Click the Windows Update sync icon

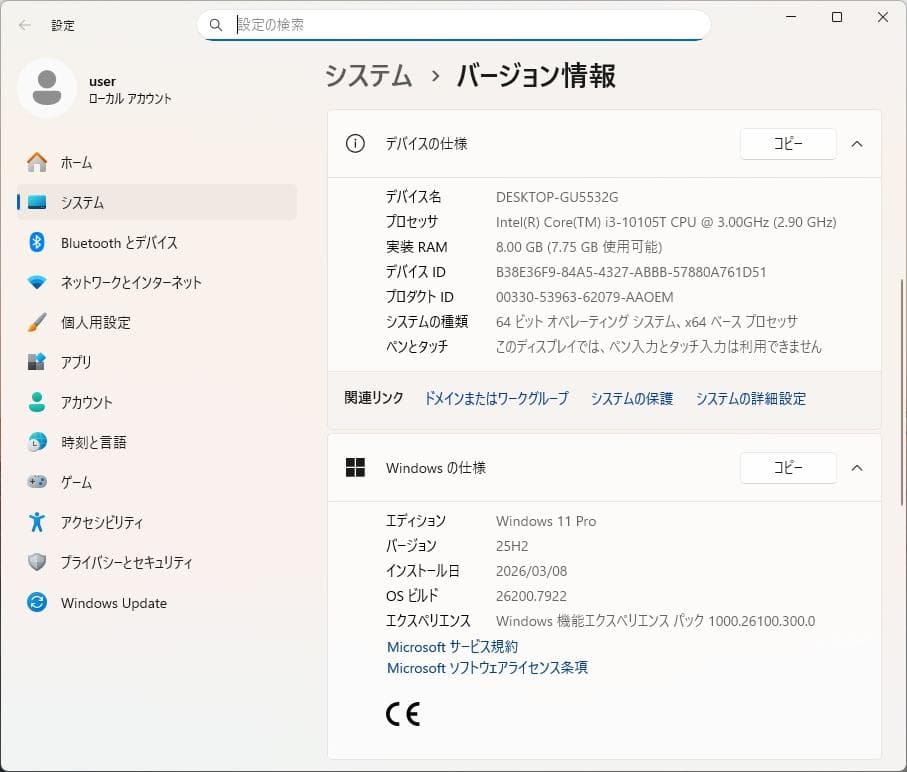point(37,603)
